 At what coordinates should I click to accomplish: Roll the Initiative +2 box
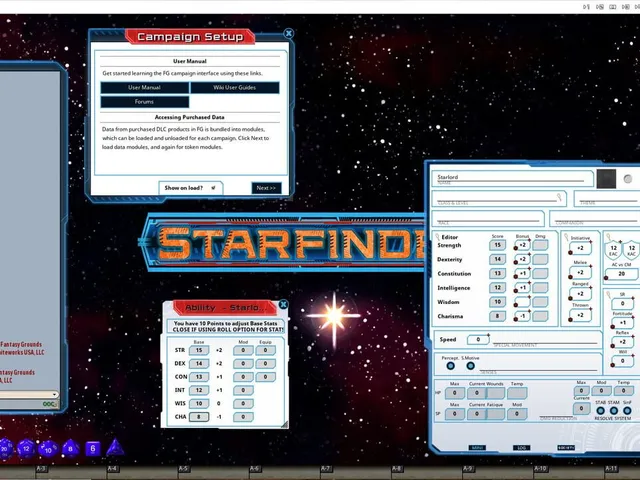580,248
